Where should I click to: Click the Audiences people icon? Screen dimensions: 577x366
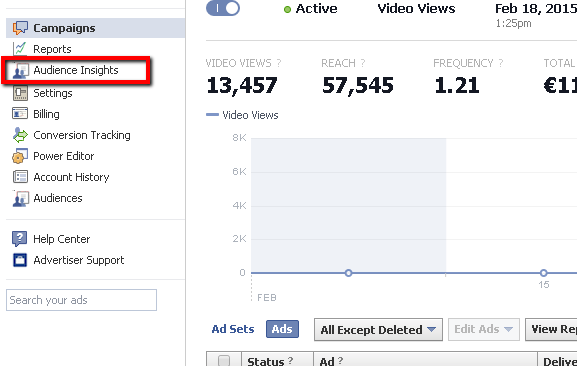(x=20, y=198)
